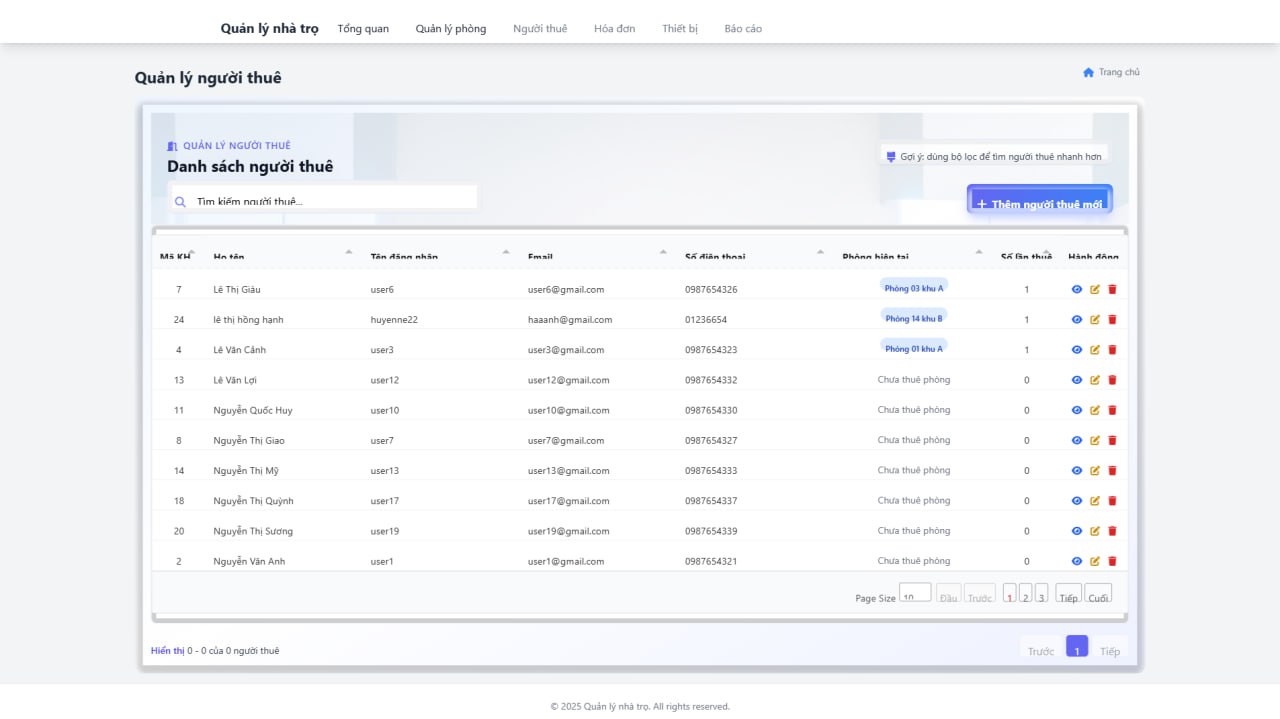The image size is (1280, 719).
Task: Delete Nguyễn Quốc Huy via red trash icon
Action: point(1112,409)
